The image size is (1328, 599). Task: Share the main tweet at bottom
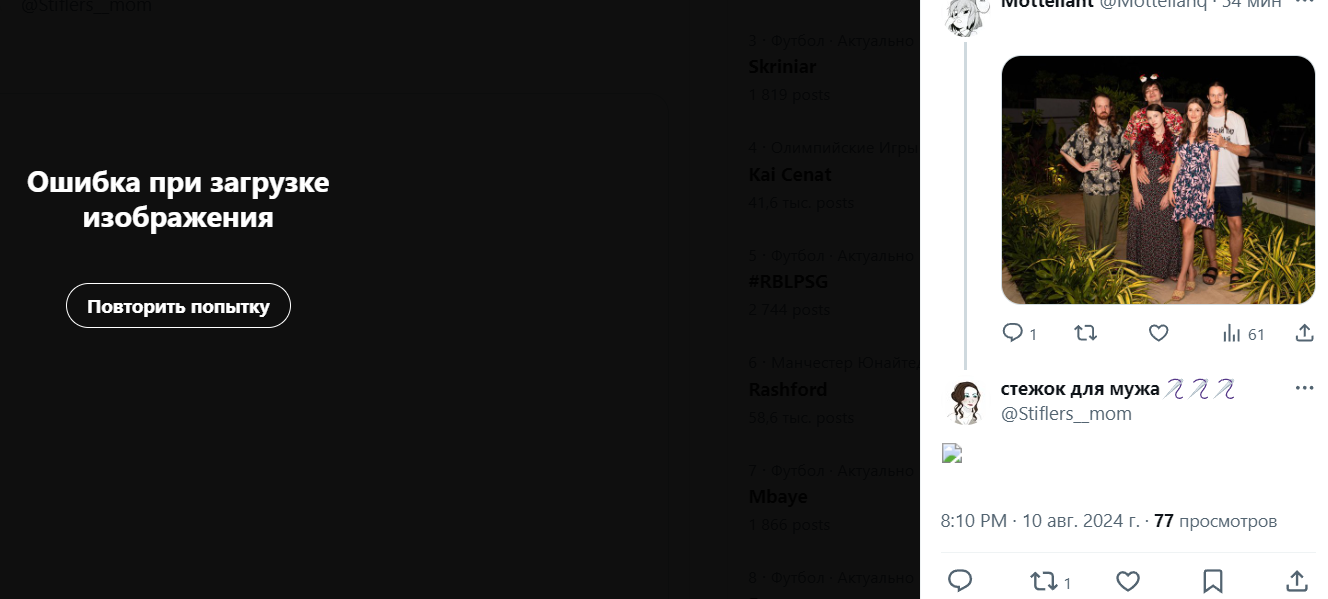[1296, 580]
